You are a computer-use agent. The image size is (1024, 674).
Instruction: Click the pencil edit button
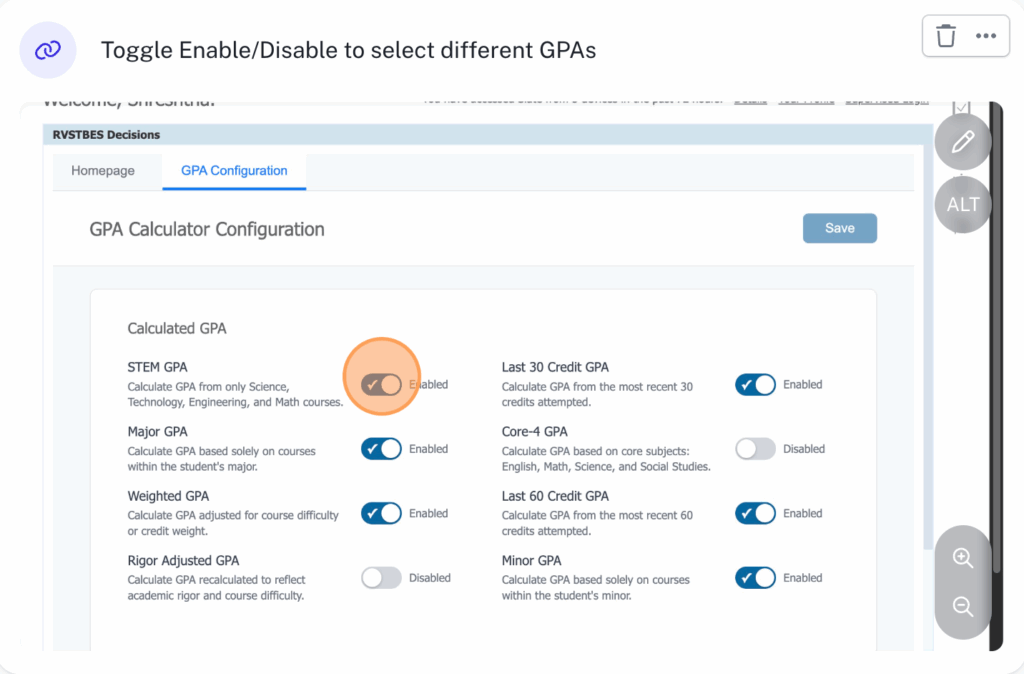[x=963, y=143]
